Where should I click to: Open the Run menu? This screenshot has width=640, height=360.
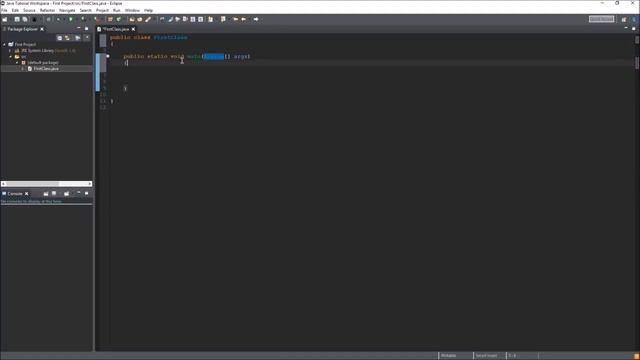[x=117, y=10]
